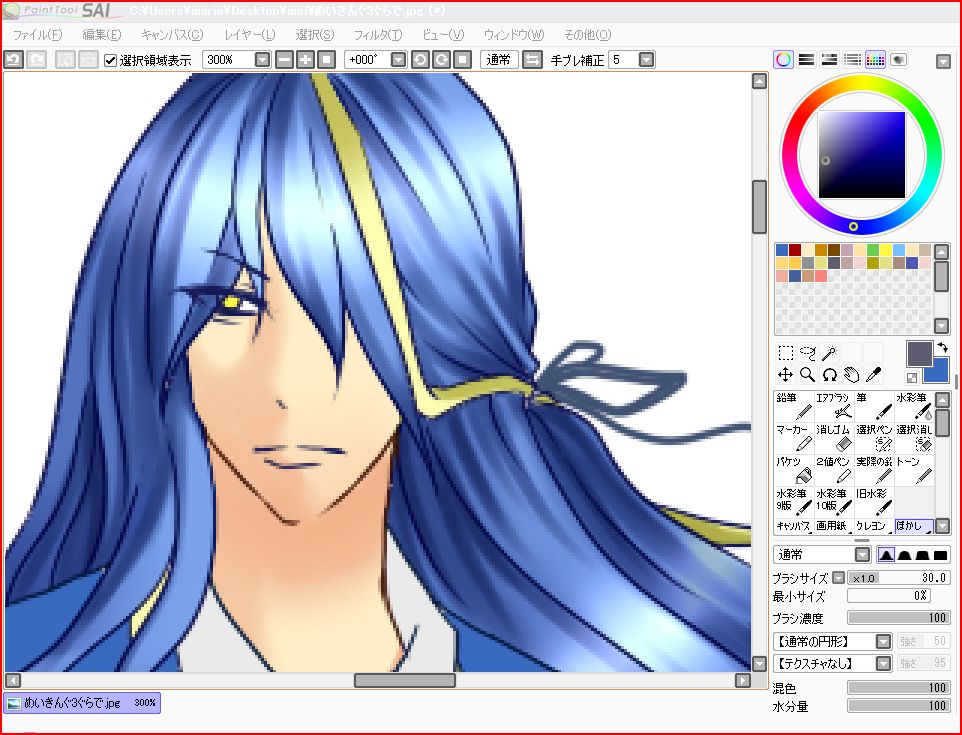This screenshot has height=735, width=962.
Task: Reset zoom with square button after plus
Action: (326, 60)
